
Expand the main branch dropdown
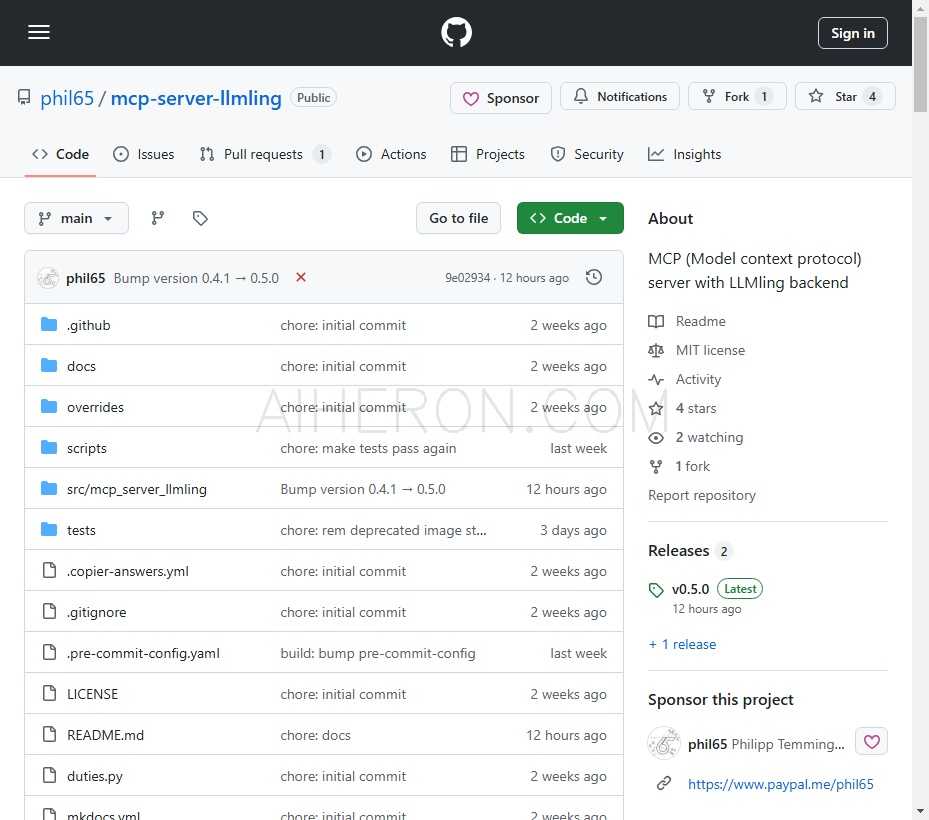[x=76, y=218]
